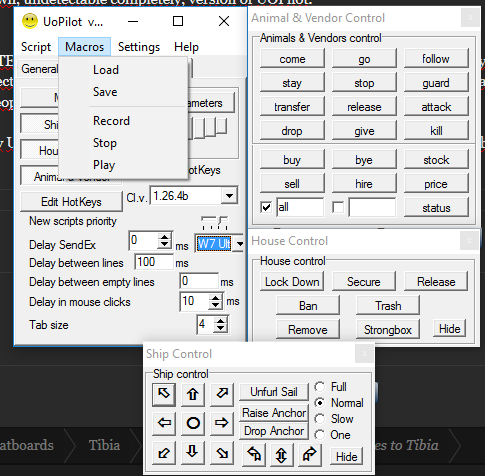Uncheck the 'all' checkbox in Animal control
This screenshot has height=476, width=485.
266,208
